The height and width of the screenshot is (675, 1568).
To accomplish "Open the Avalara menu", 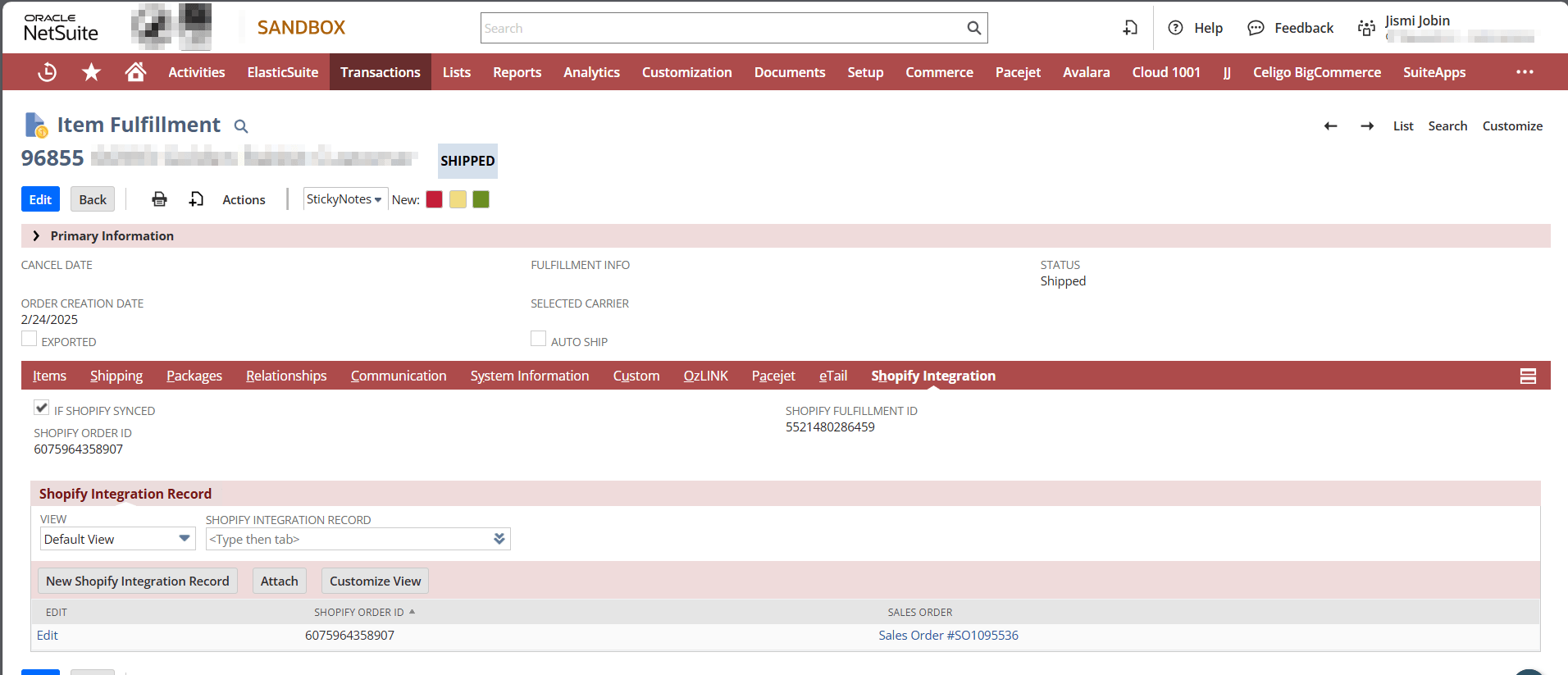I will pyautogui.click(x=1086, y=72).
